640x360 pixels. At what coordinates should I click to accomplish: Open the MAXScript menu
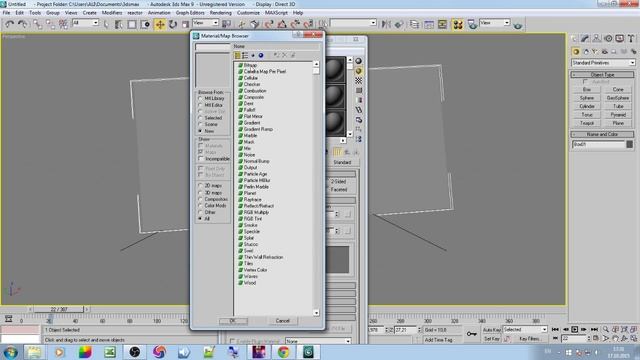tap(276, 13)
